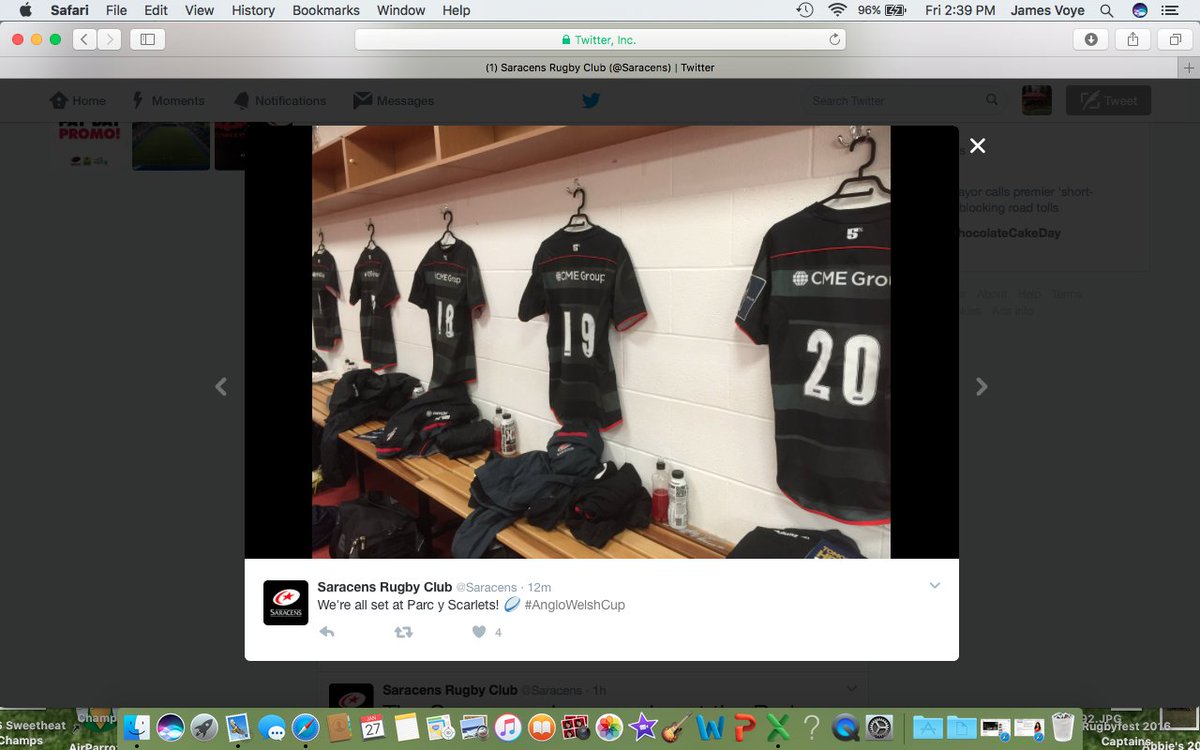Click the Twitter bird logo
Viewport: 1200px width, 750px height.
[590, 100]
